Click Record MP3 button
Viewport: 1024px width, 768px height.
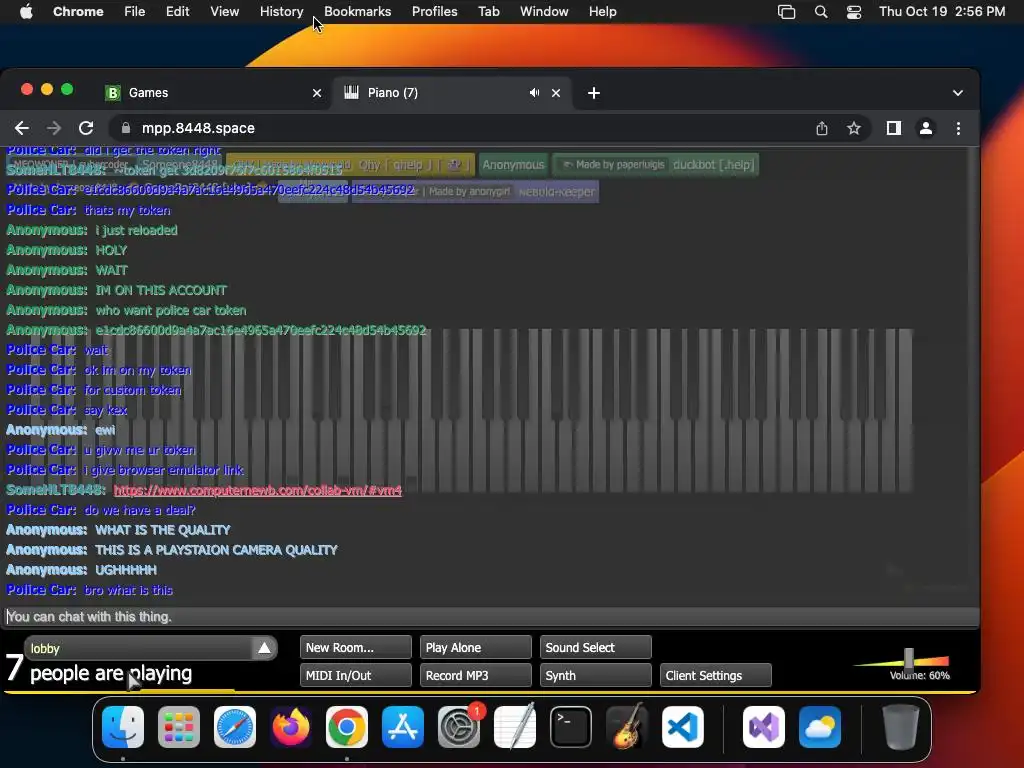click(x=475, y=675)
